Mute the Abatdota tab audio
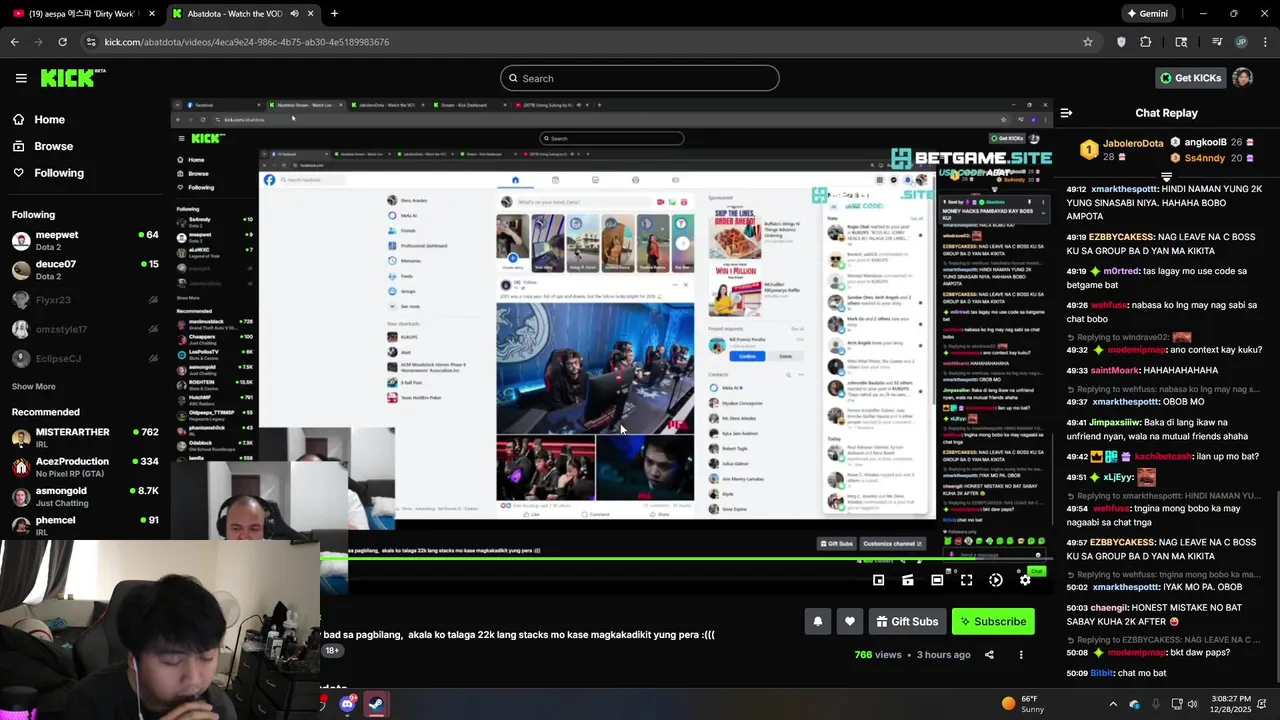 point(294,14)
